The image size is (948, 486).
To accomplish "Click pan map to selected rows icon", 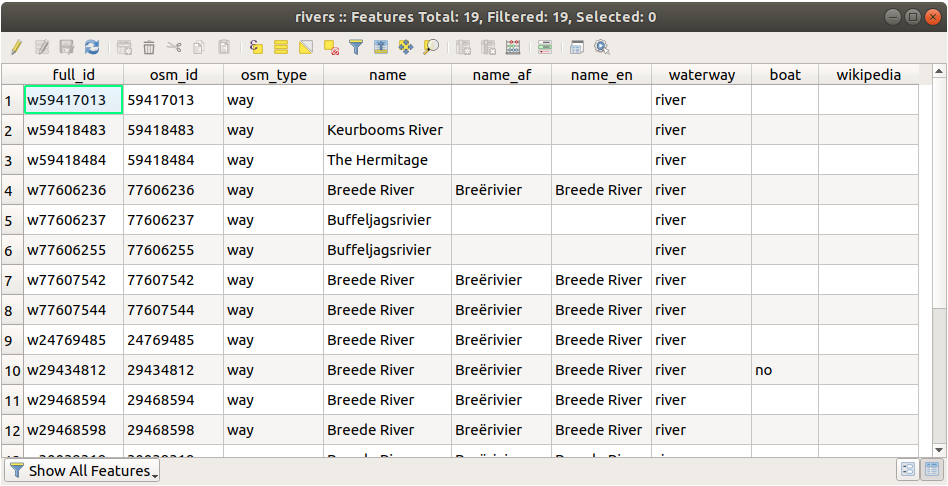I will coord(405,47).
